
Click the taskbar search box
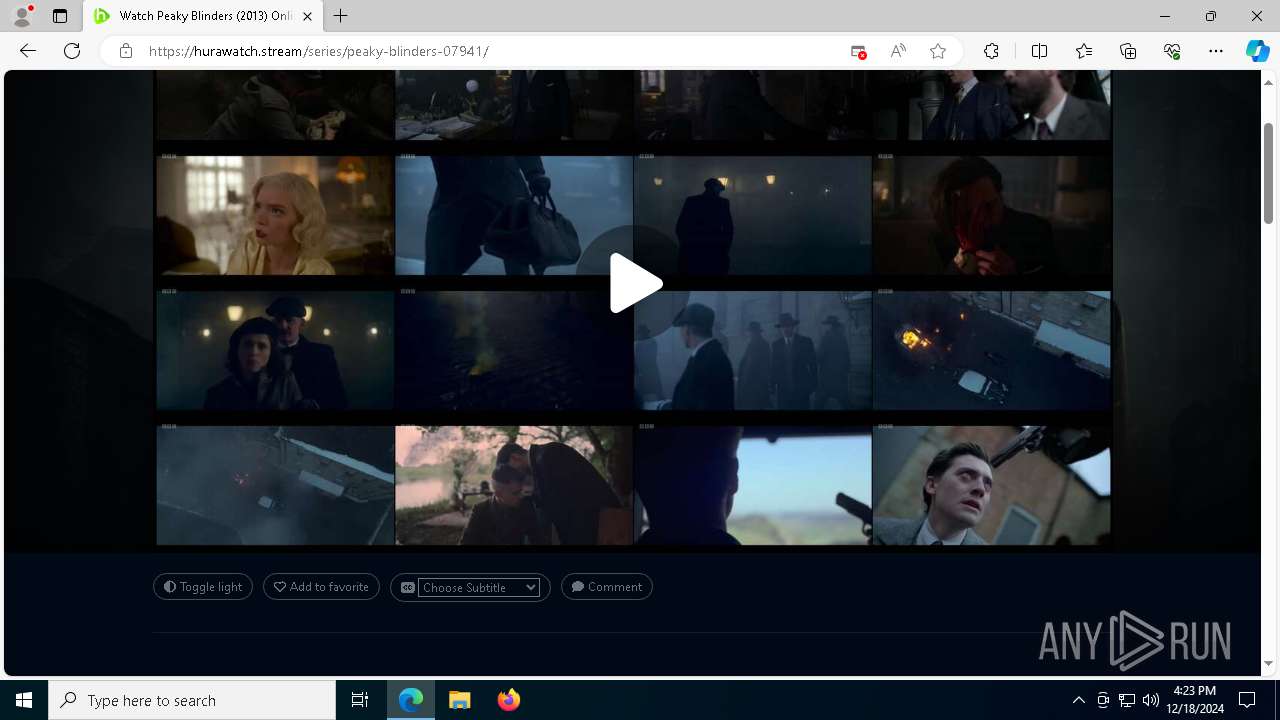point(192,700)
